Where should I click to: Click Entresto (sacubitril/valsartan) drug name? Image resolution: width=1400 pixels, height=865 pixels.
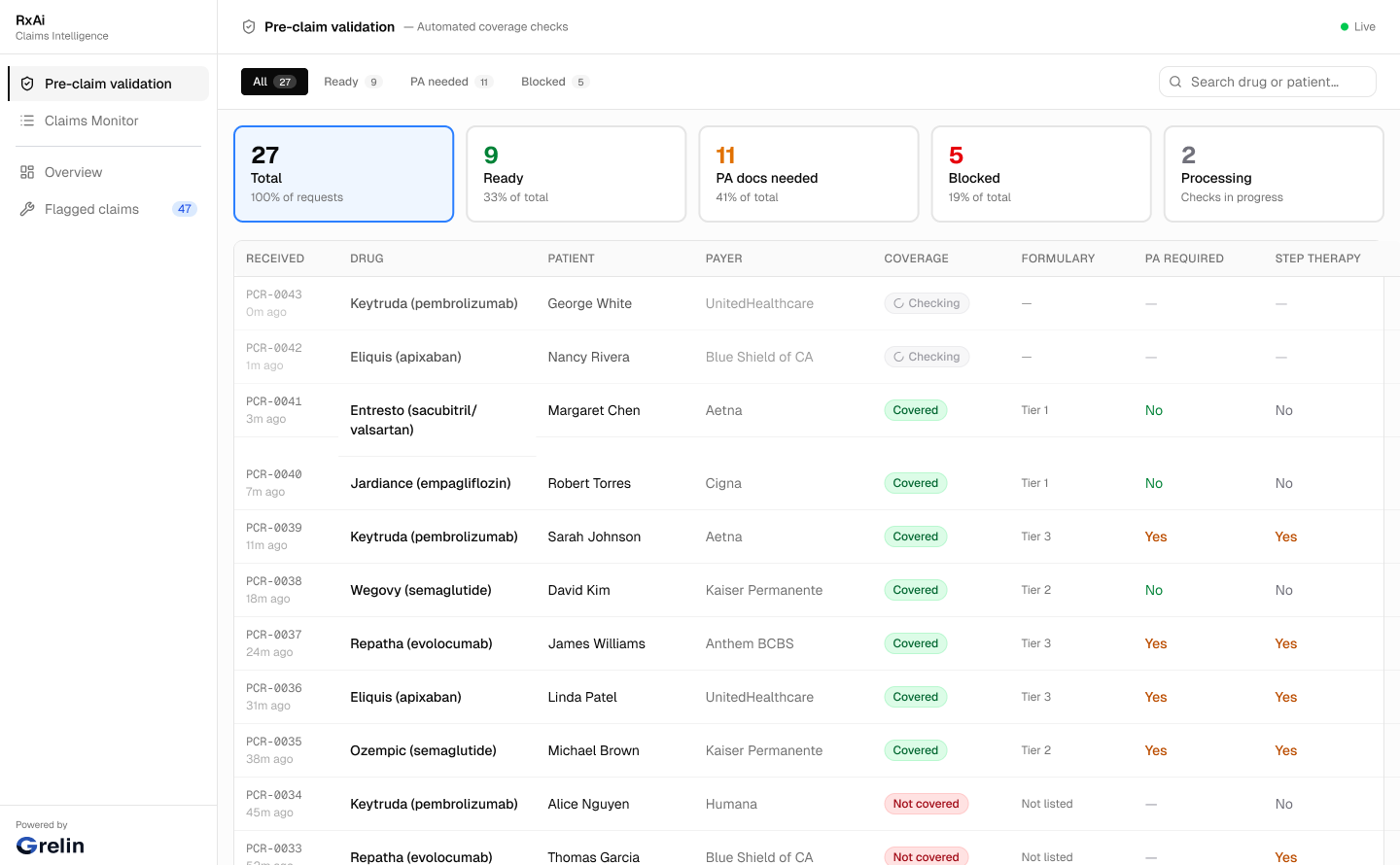click(x=413, y=420)
